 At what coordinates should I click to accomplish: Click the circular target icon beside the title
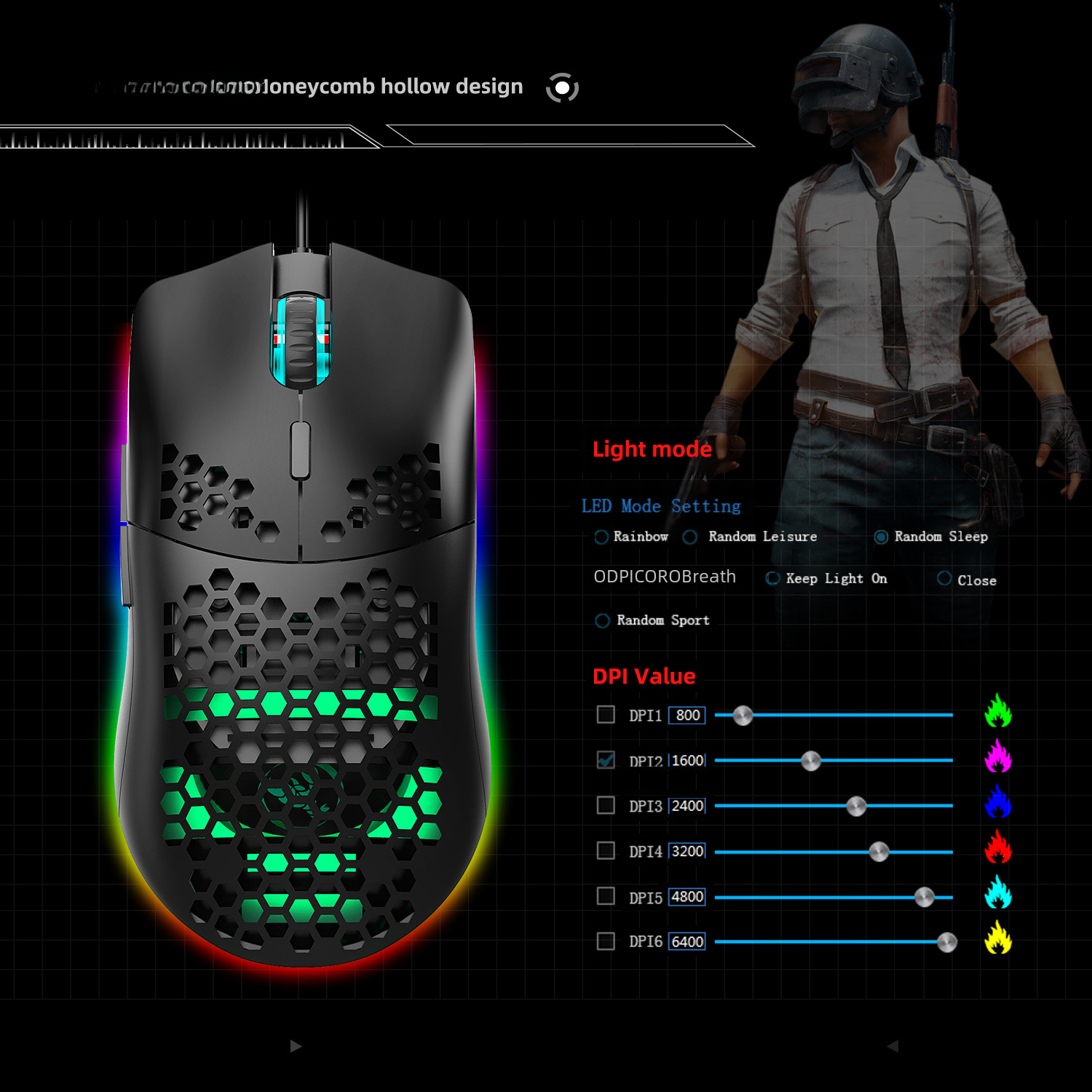[x=562, y=88]
